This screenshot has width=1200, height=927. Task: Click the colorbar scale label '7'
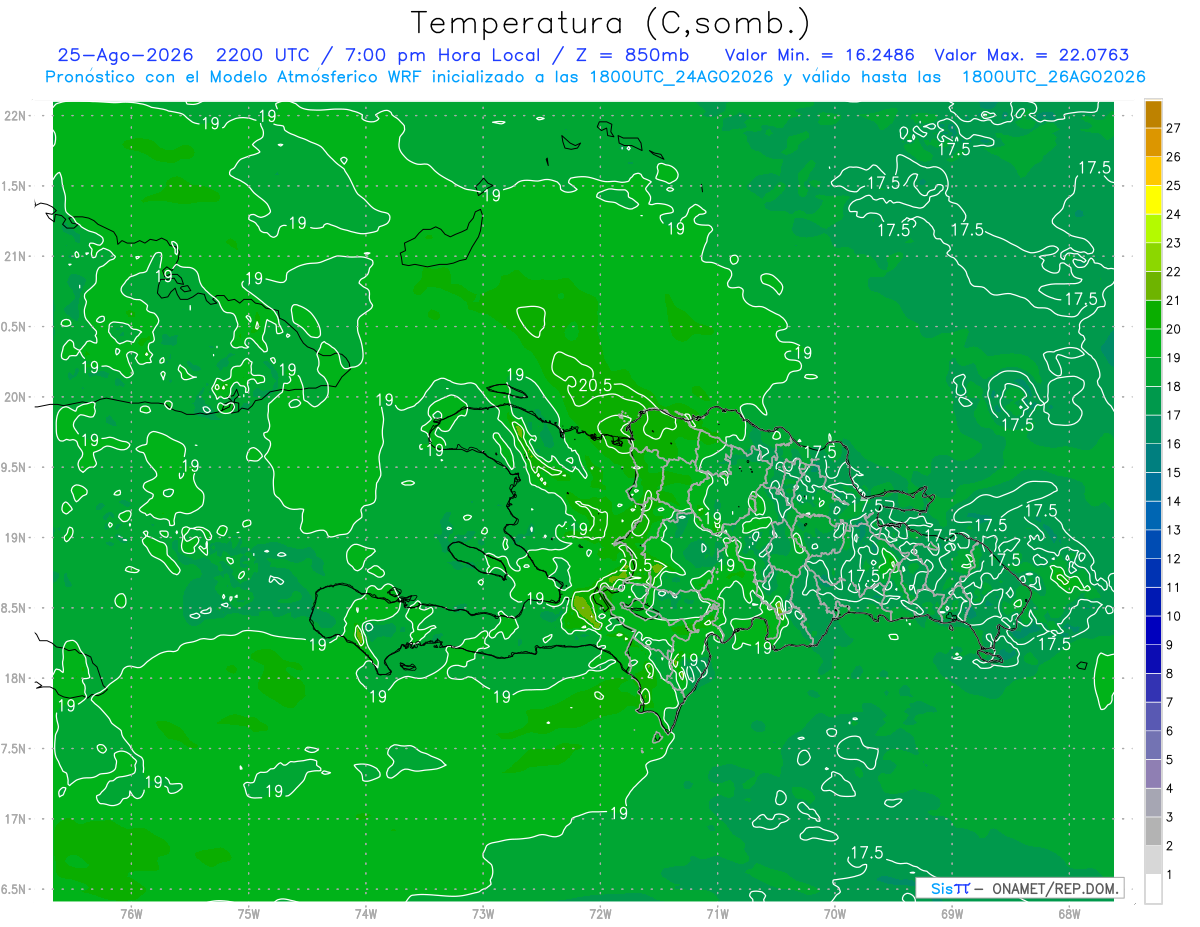(1170, 702)
